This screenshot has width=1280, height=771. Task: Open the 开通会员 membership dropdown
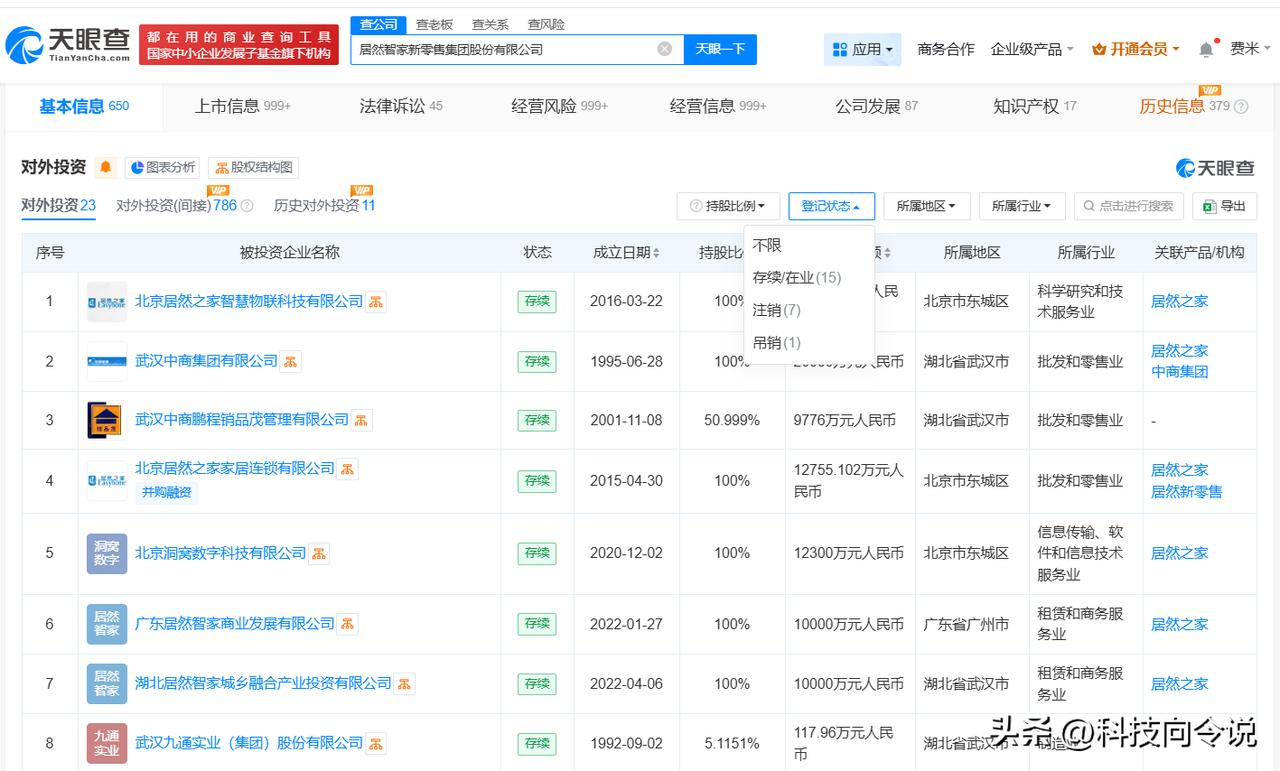(1136, 49)
